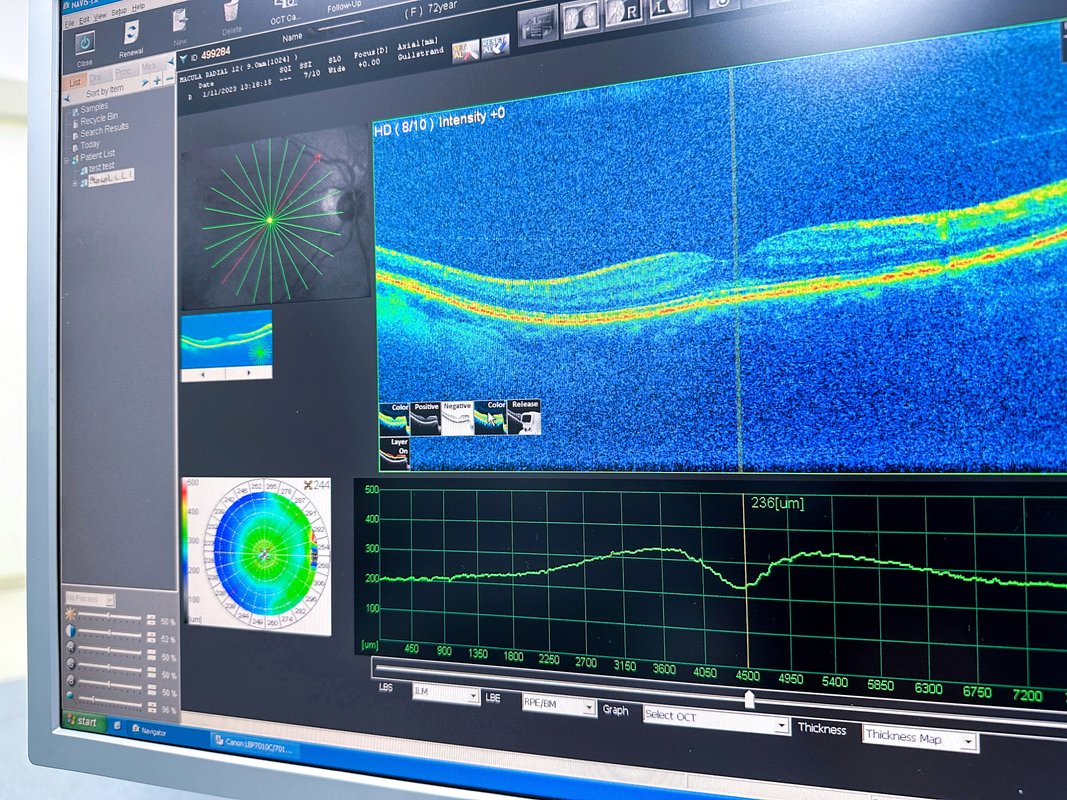Image resolution: width=1067 pixels, height=800 pixels.
Task: Switch to the List tab
Action: [x=75, y=81]
